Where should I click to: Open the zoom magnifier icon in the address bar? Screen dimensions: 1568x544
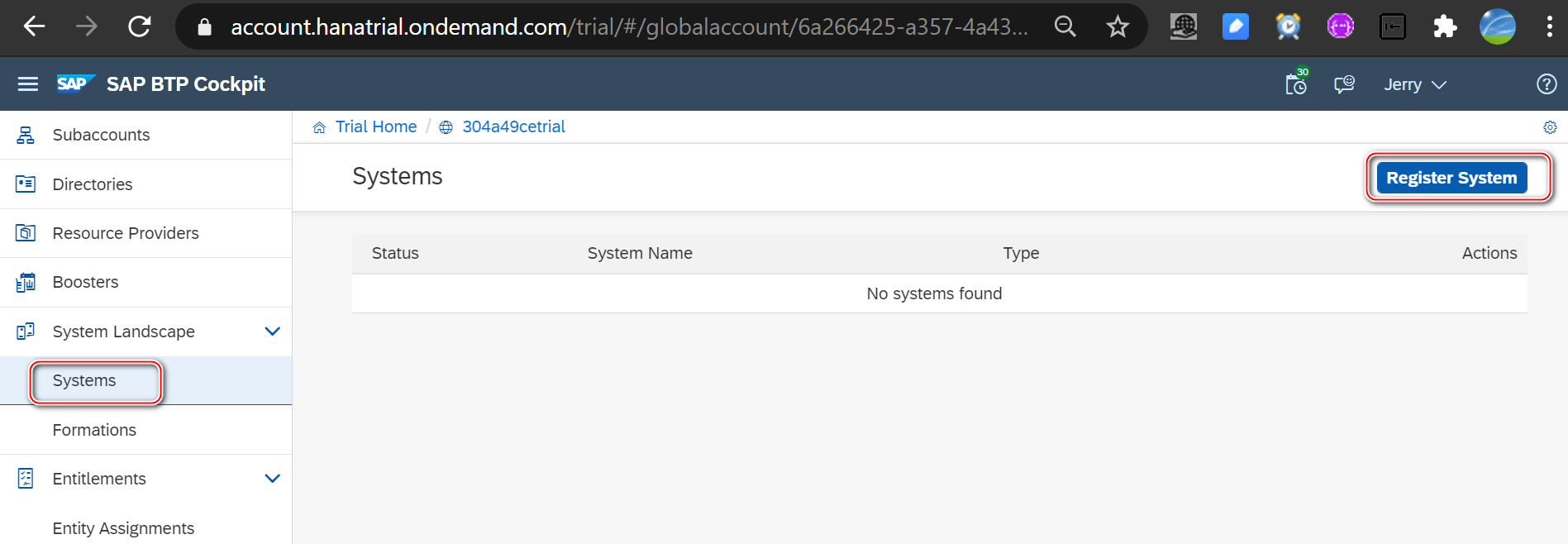point(1065,26)
